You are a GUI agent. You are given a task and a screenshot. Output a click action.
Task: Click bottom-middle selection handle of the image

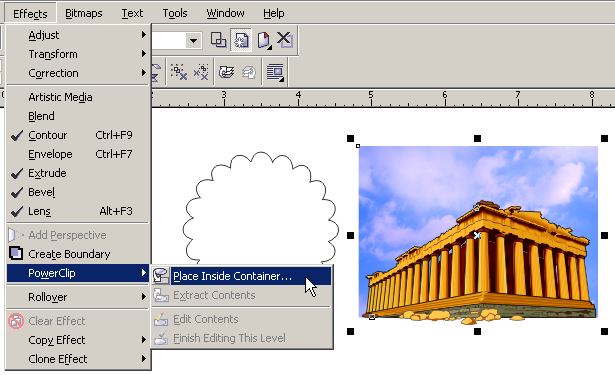click(x=477, y=331)
